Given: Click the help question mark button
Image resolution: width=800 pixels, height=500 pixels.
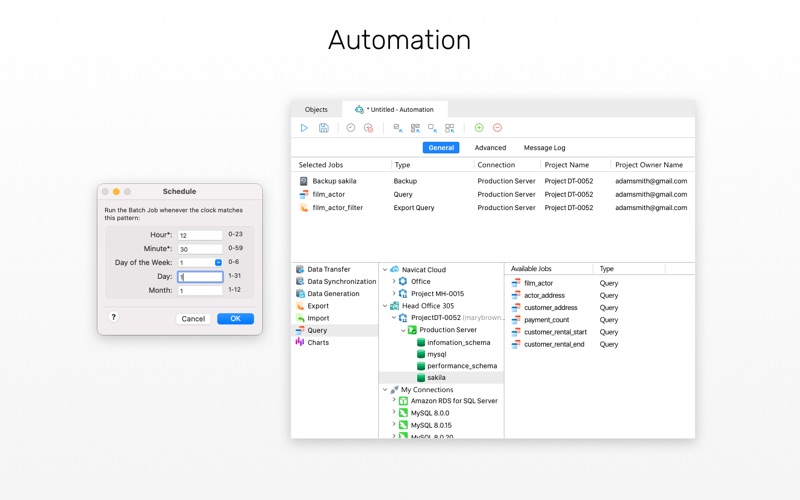Looking at the screenshot, I should pyautogui.click(x=114, y=317).
